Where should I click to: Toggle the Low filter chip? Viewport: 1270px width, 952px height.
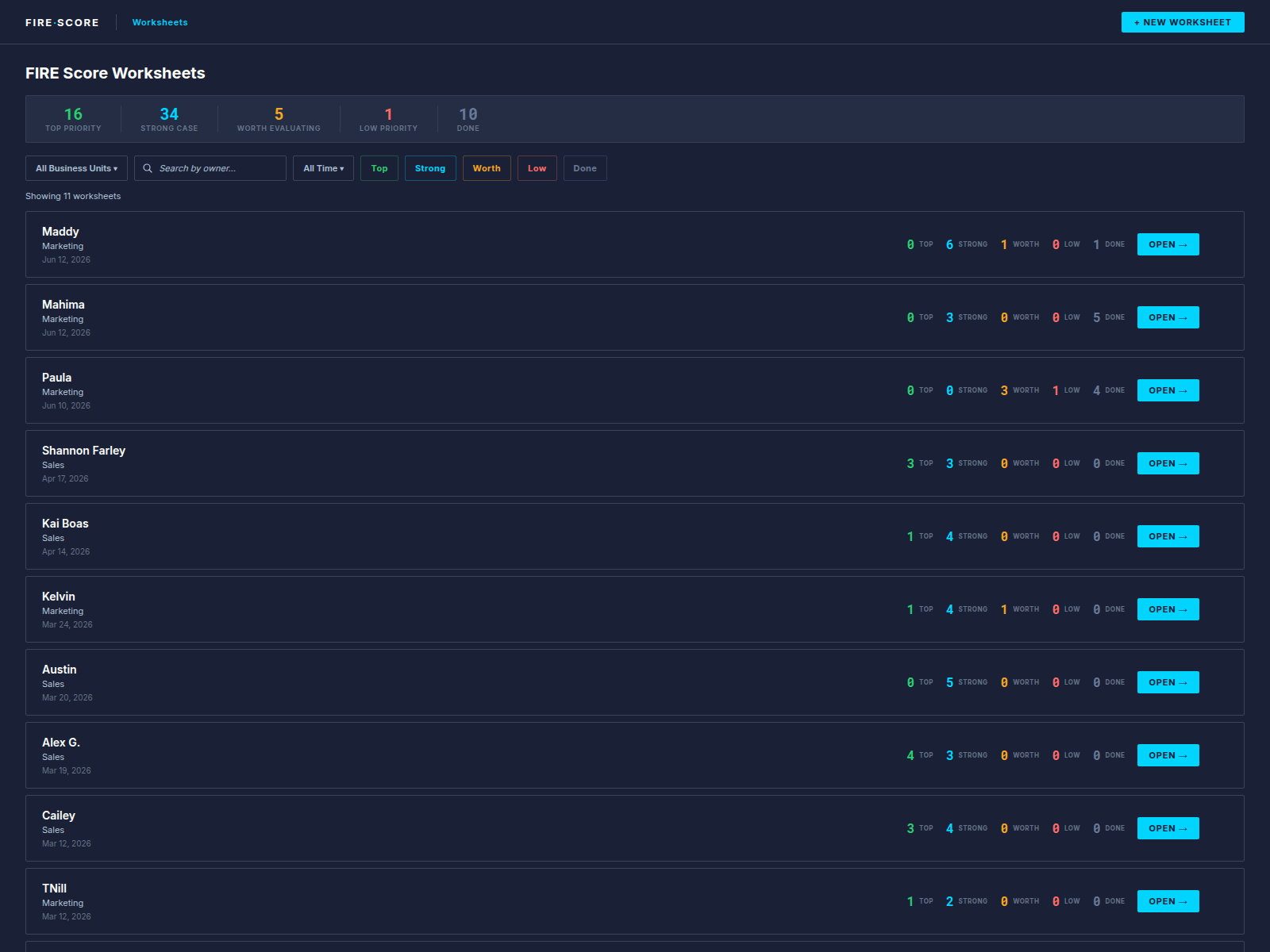[x=537, y=168]
